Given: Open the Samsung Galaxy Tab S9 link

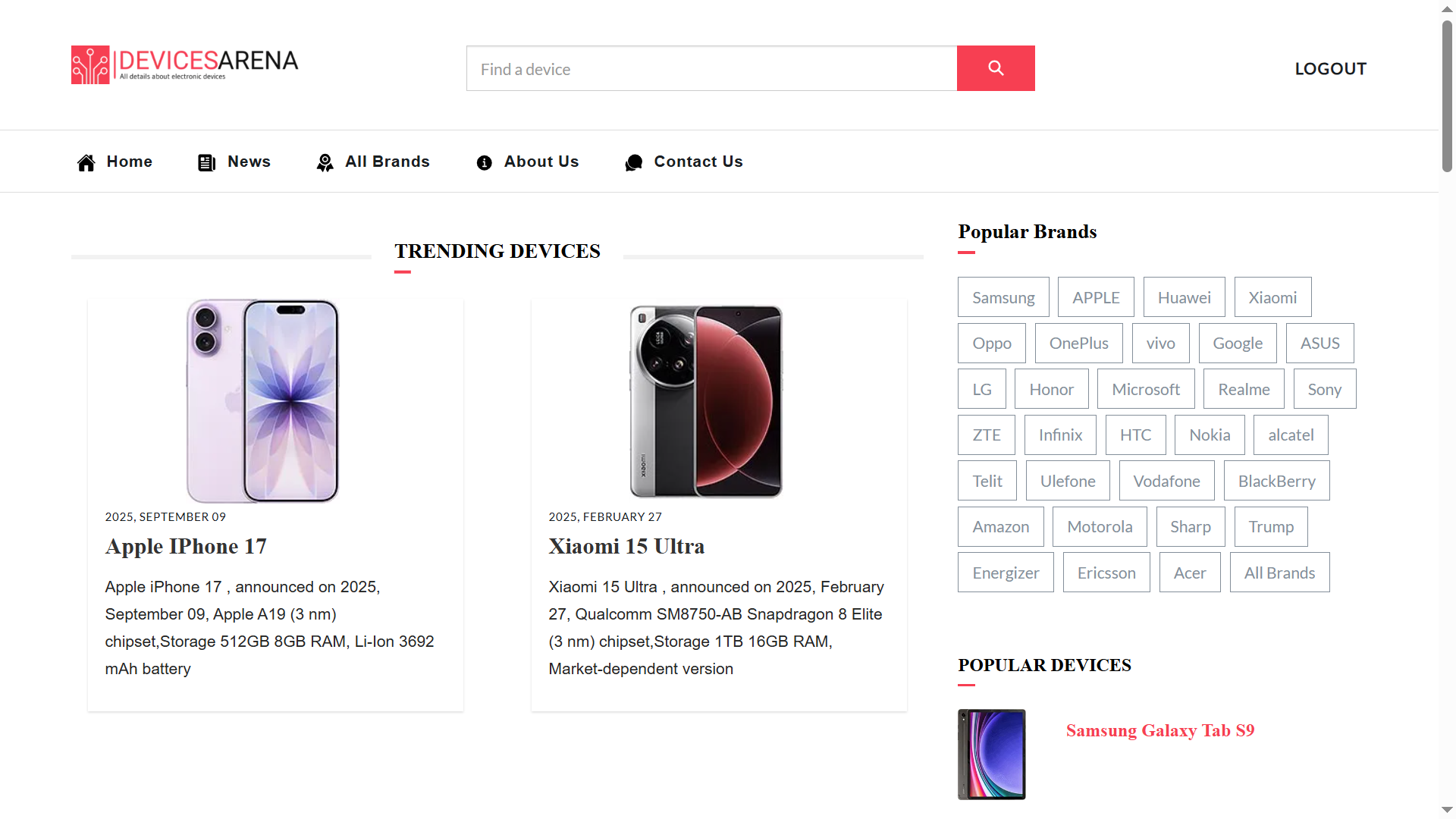Looking at the screenshot, I should [1159, 730].
